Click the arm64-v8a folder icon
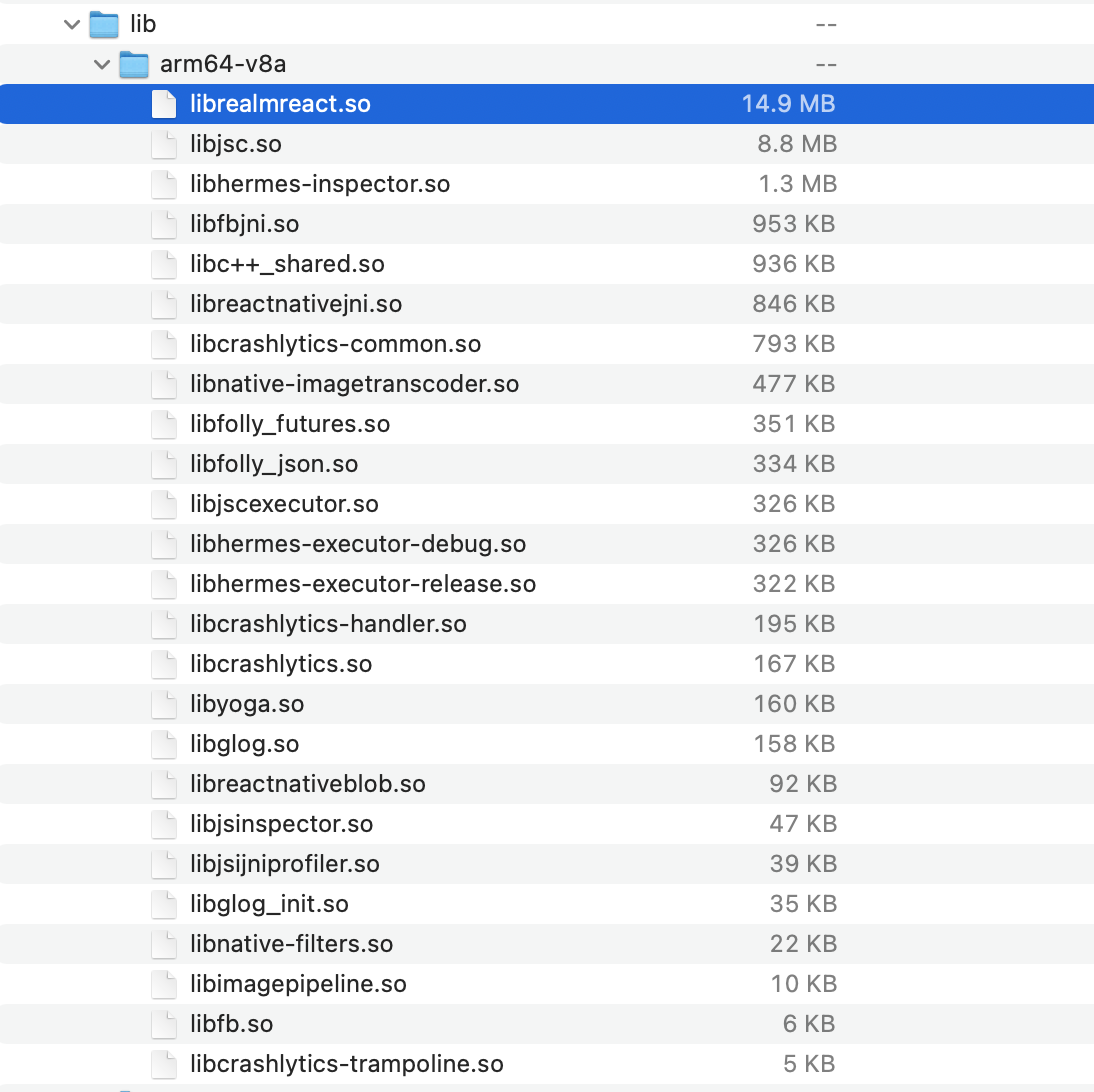The width and height of the screenshot is (1094, 1092). (134, 64)
